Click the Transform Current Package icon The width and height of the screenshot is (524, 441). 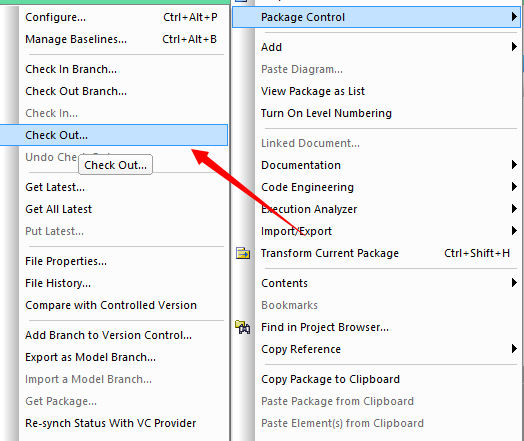point(243,253)
